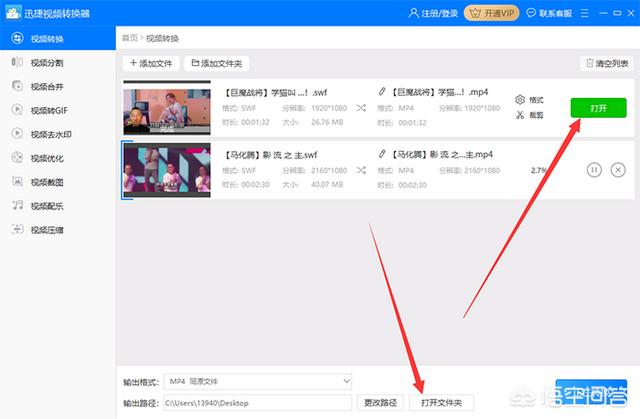The height and width of the screenshot is (419, 640).
Task: Pause the 马化腾 video conversion
Action: click(x=594, y=170)
